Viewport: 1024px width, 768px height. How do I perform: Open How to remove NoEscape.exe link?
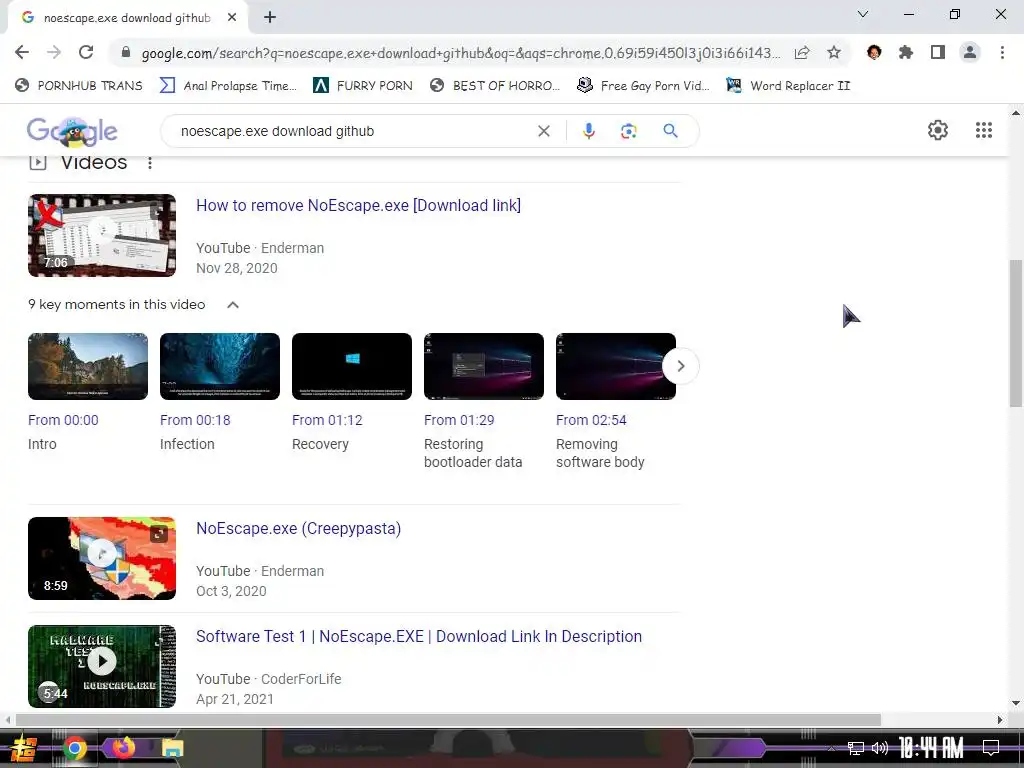[359, 205]
